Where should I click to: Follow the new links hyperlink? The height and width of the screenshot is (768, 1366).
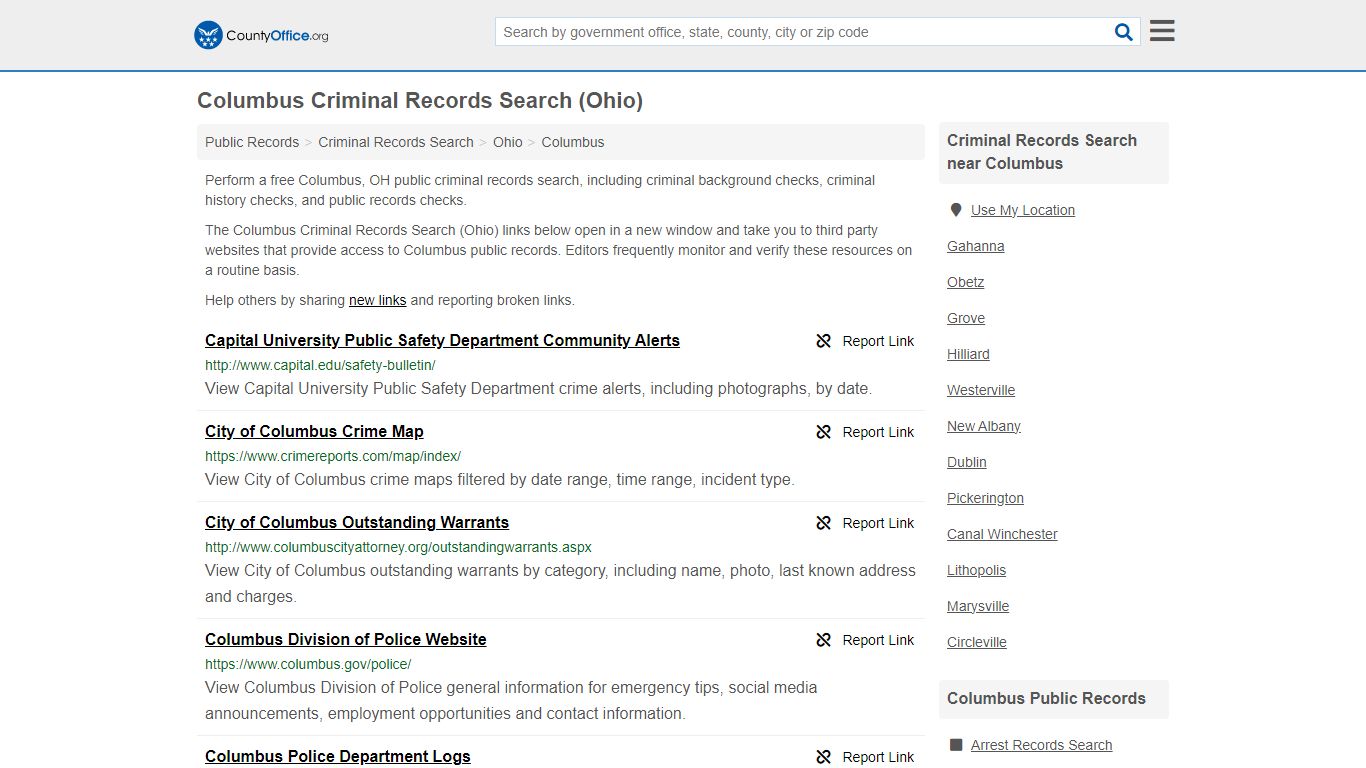click(378, 300)
